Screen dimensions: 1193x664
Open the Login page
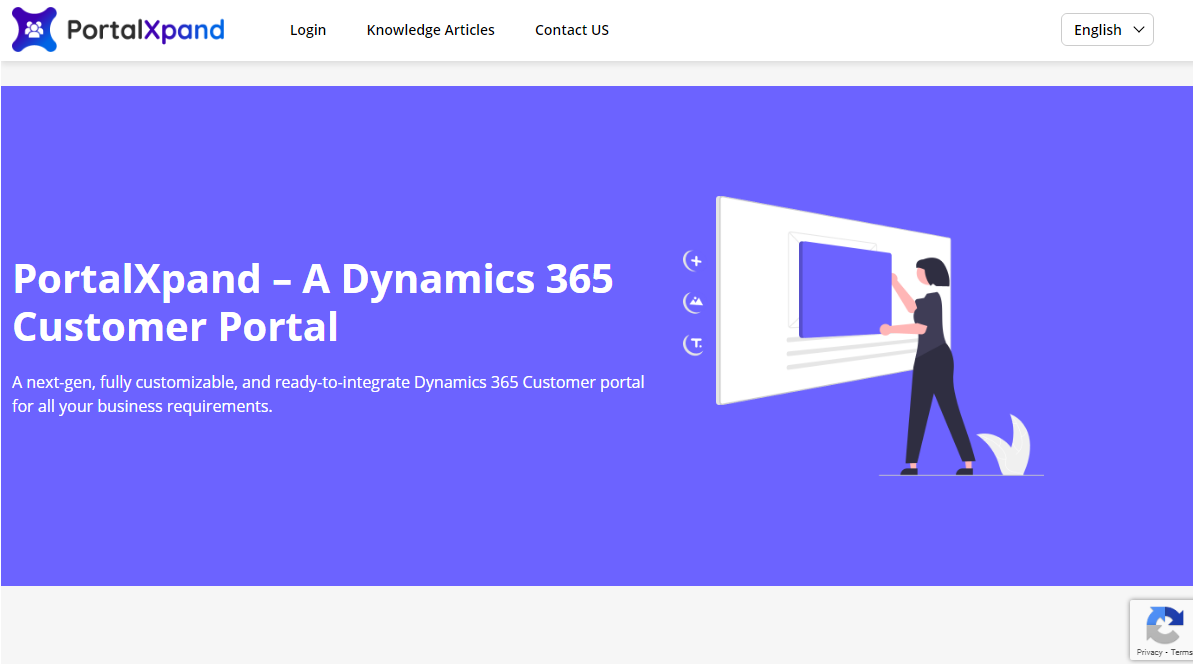(x=308, y=30)
